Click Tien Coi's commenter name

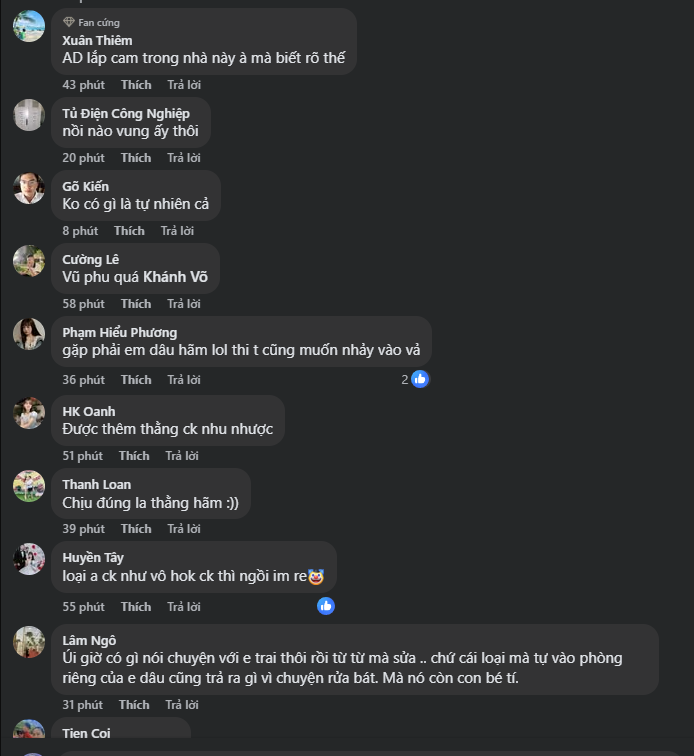pos(87,733)
